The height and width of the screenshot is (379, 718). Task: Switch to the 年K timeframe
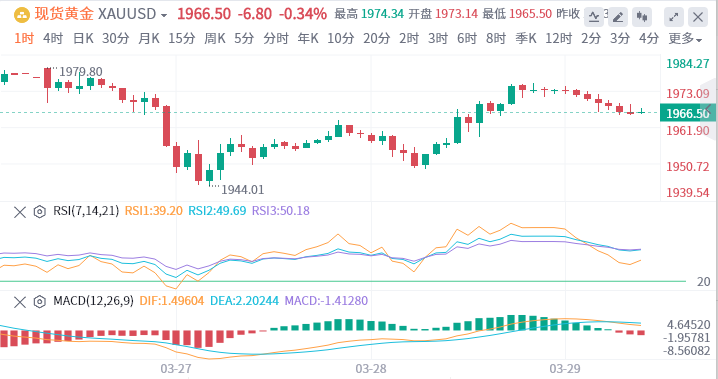point(308,39)
